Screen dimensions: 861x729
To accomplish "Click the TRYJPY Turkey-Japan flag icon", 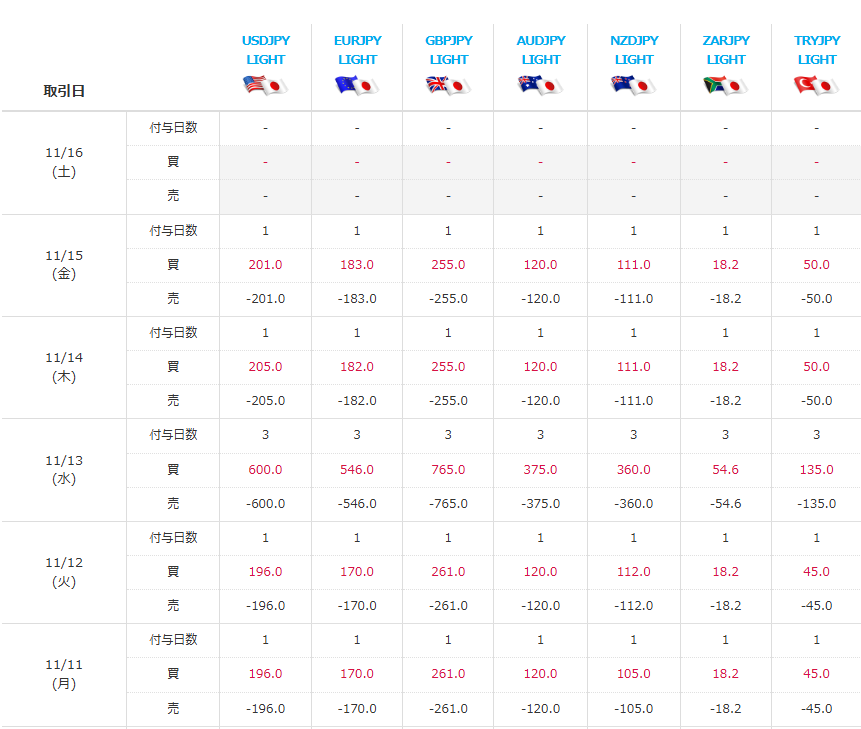I will pyautogui.click(x=816, y=86).
